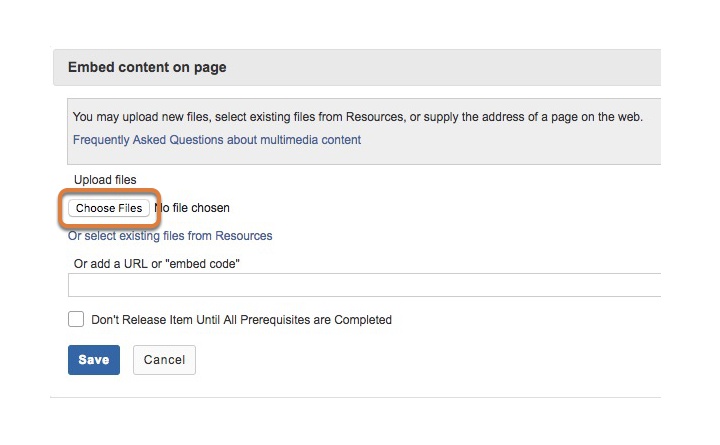Screen dimensions: 720x445
Task: Save the embedded content settings
Action: coord(94,360)
